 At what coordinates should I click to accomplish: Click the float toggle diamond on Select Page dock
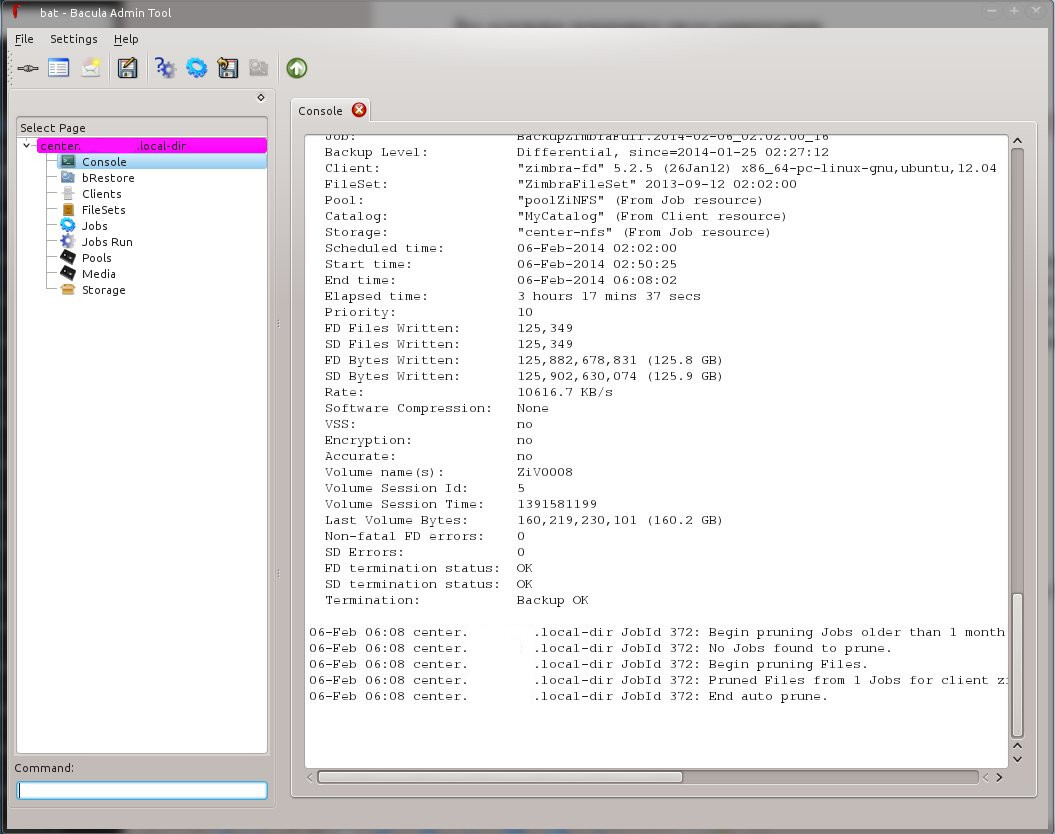[x=261, y=98]
